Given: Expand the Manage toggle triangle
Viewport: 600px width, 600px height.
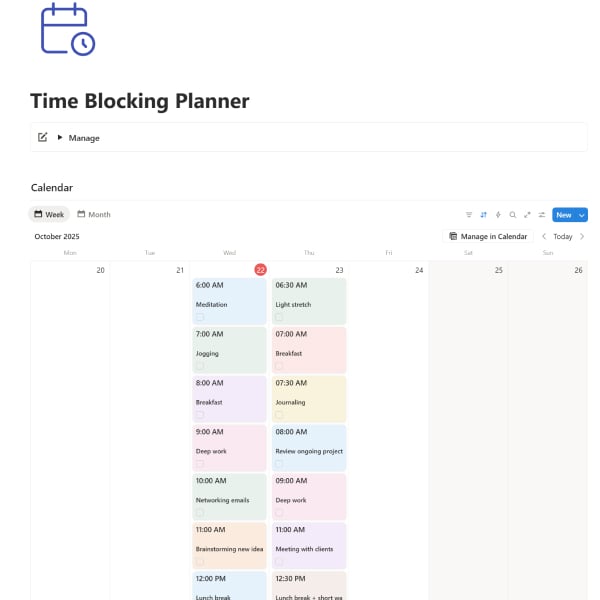Looking at the screenshot, I should tap(60, 137).
